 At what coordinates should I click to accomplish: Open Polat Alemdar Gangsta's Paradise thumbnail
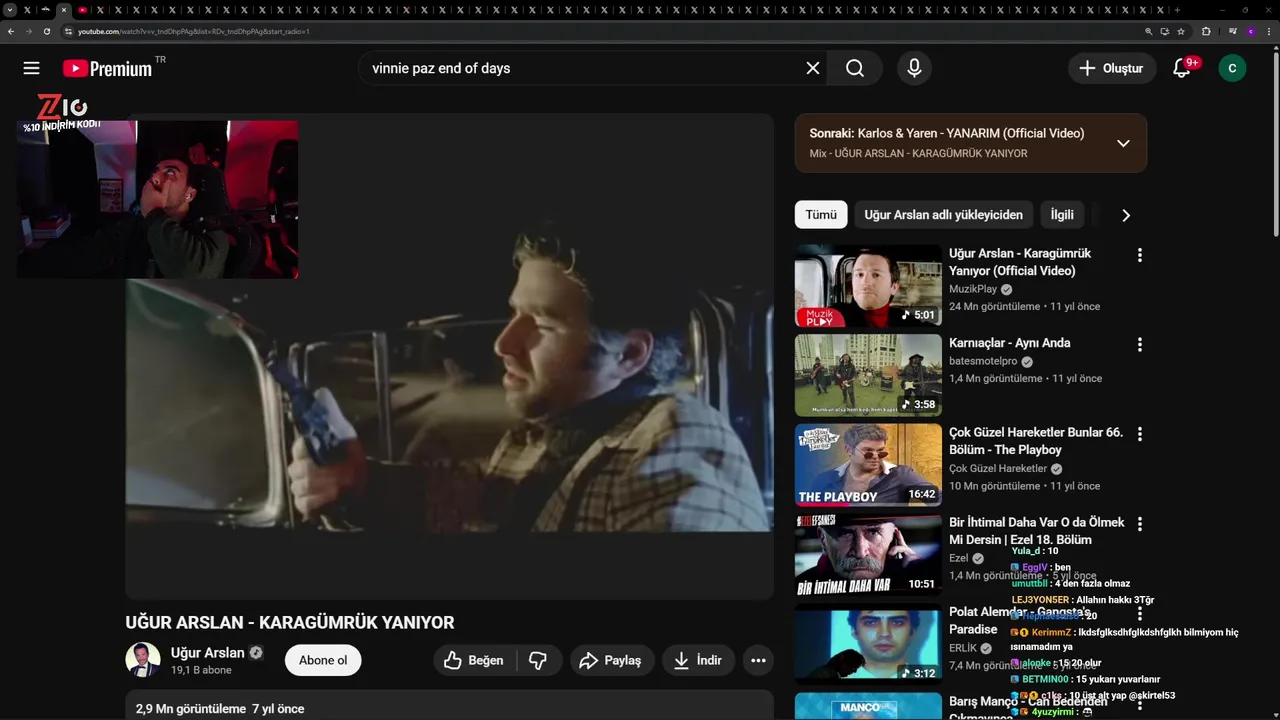click(868, 644)
